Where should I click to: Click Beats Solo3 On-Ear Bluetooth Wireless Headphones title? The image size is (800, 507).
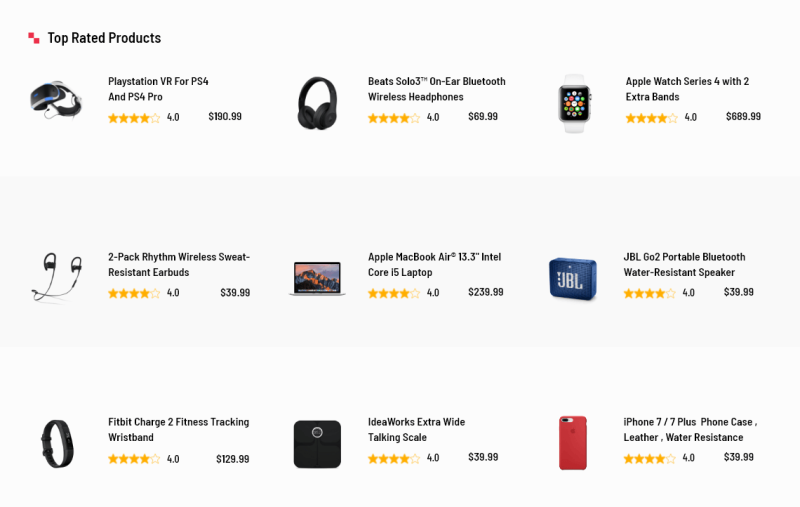click(436, 89)
